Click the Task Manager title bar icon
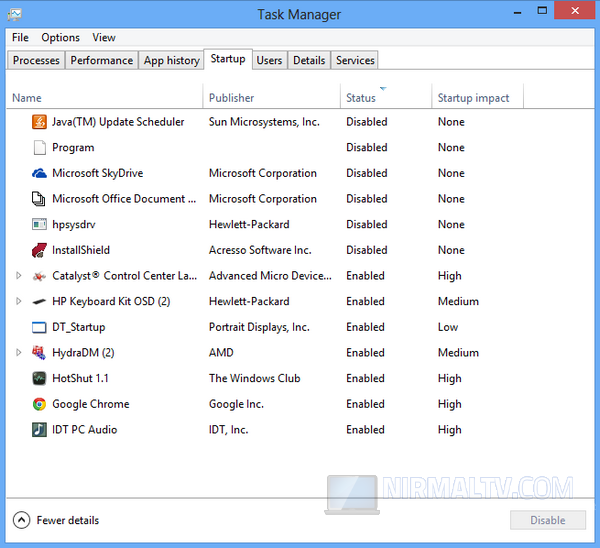This screenshot has width=600, height=548. 15,15
